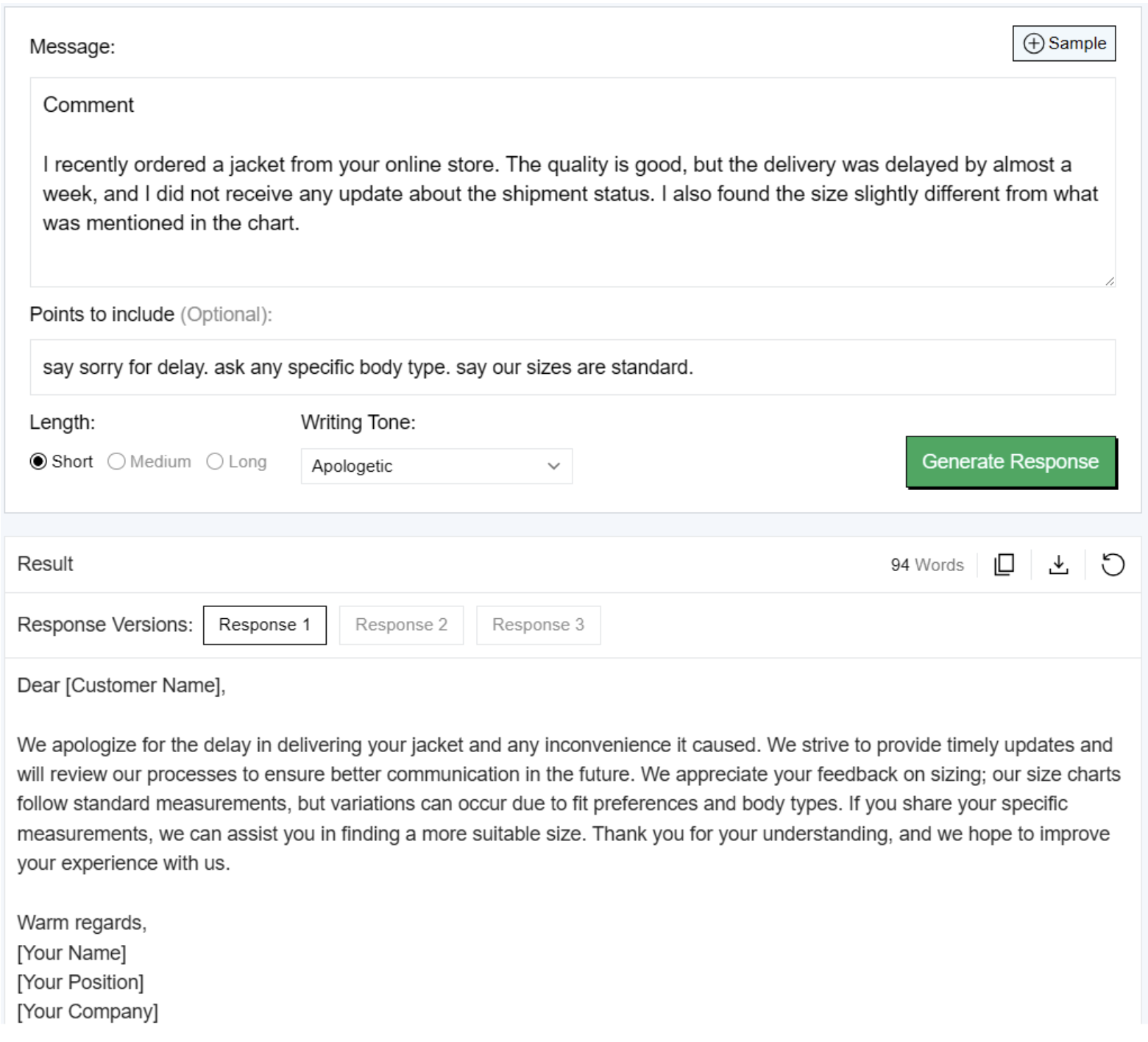This screenshot has width=1148, height=1042.
Task: Load a Sample message
Action: (1064, 43)
